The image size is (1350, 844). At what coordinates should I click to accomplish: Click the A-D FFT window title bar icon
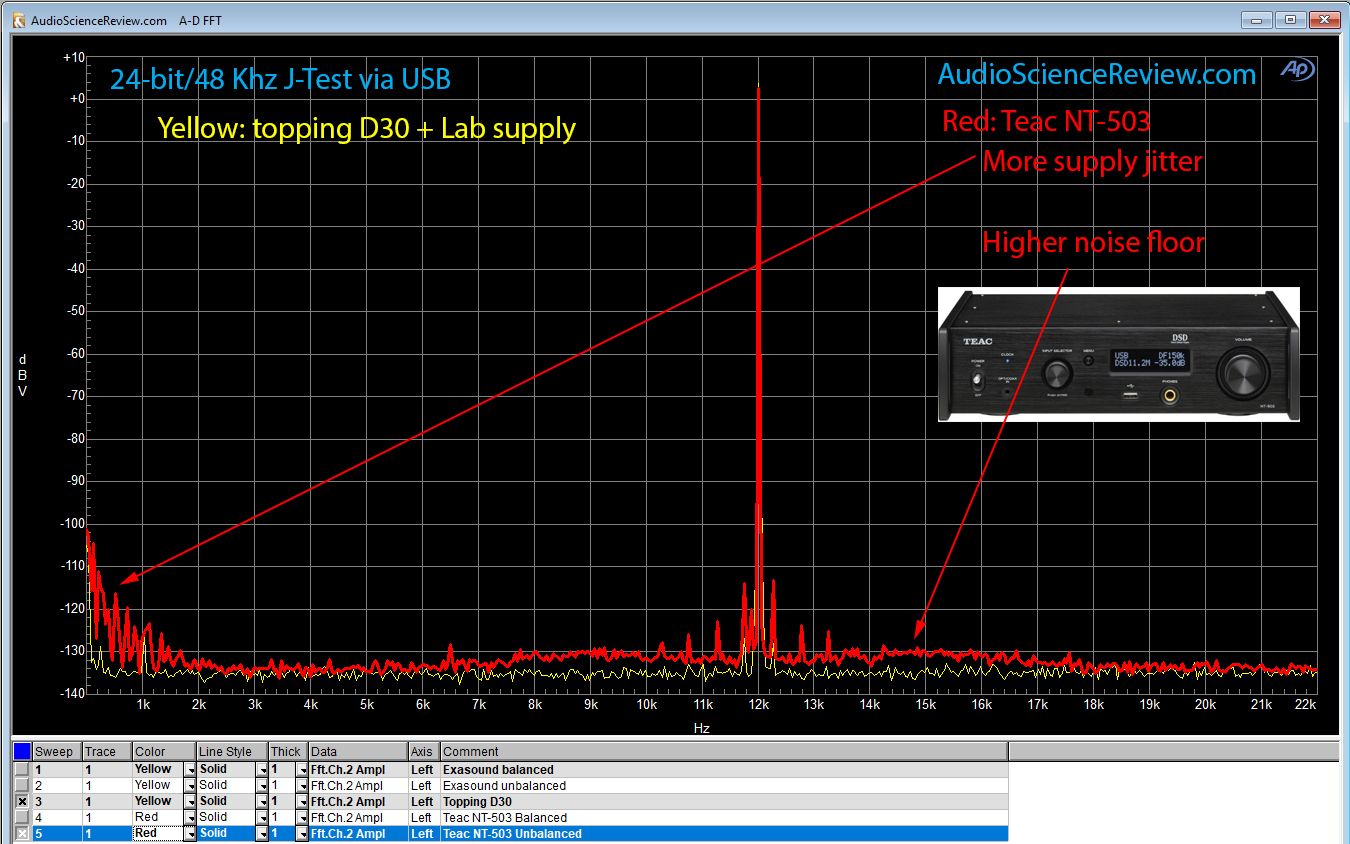tap(18, 20)
